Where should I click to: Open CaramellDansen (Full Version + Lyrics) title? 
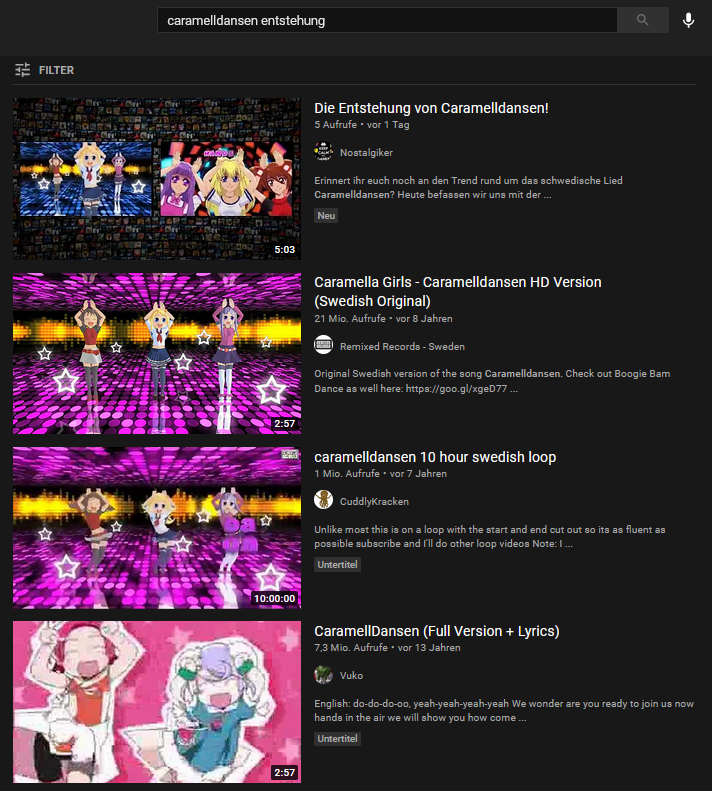coord(436,631)
